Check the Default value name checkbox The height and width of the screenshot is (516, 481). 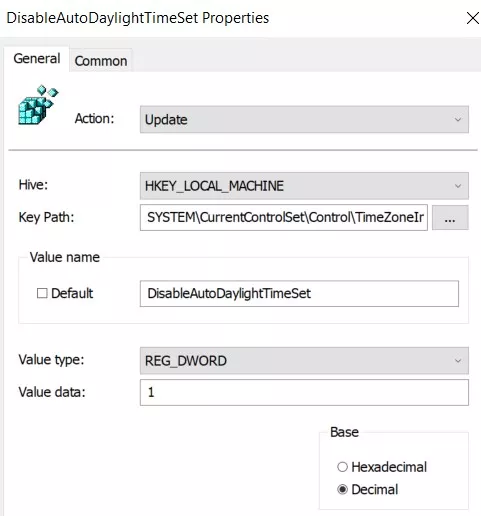pos(42,293)
